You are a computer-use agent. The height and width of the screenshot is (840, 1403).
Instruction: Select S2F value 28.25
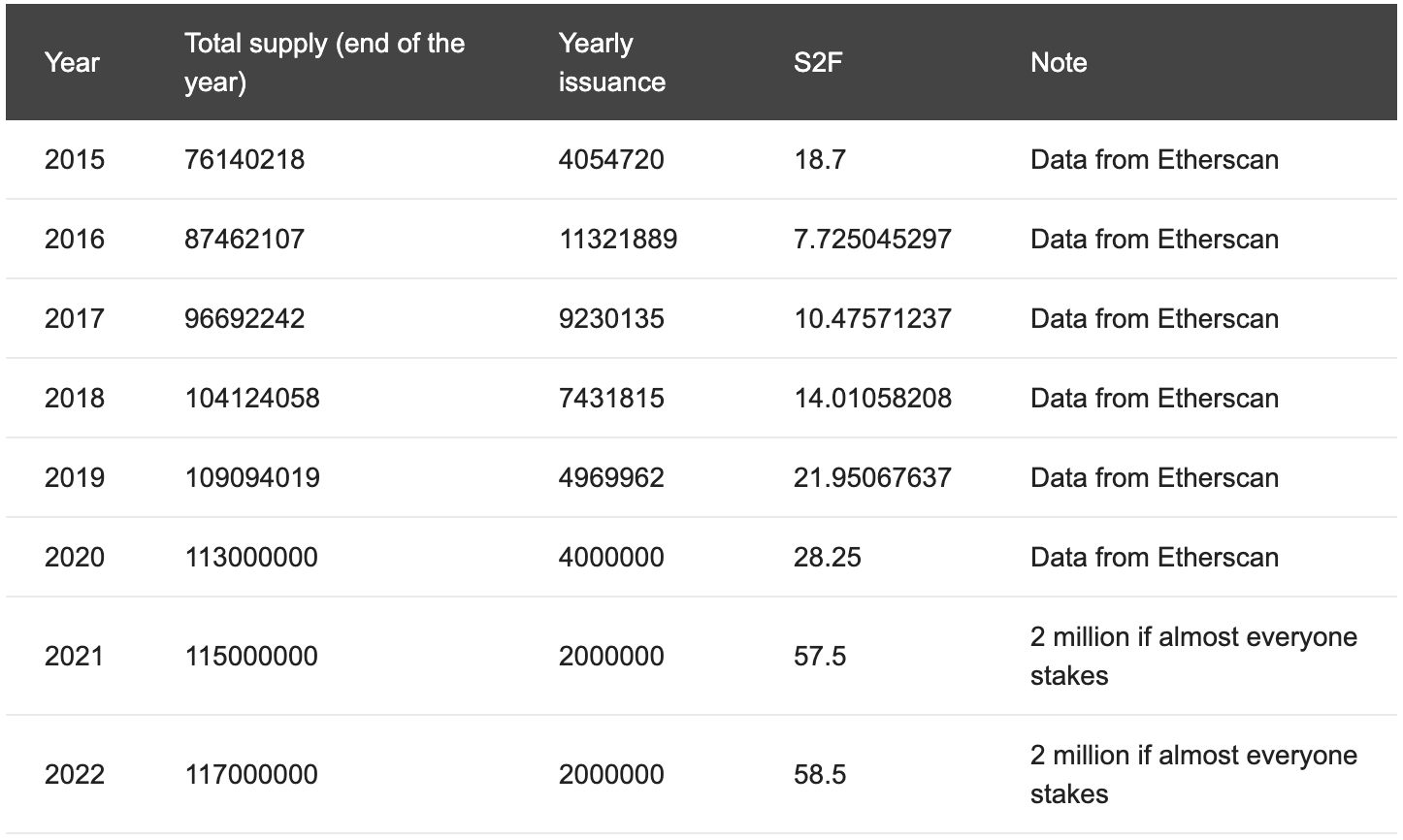point(827,558)
